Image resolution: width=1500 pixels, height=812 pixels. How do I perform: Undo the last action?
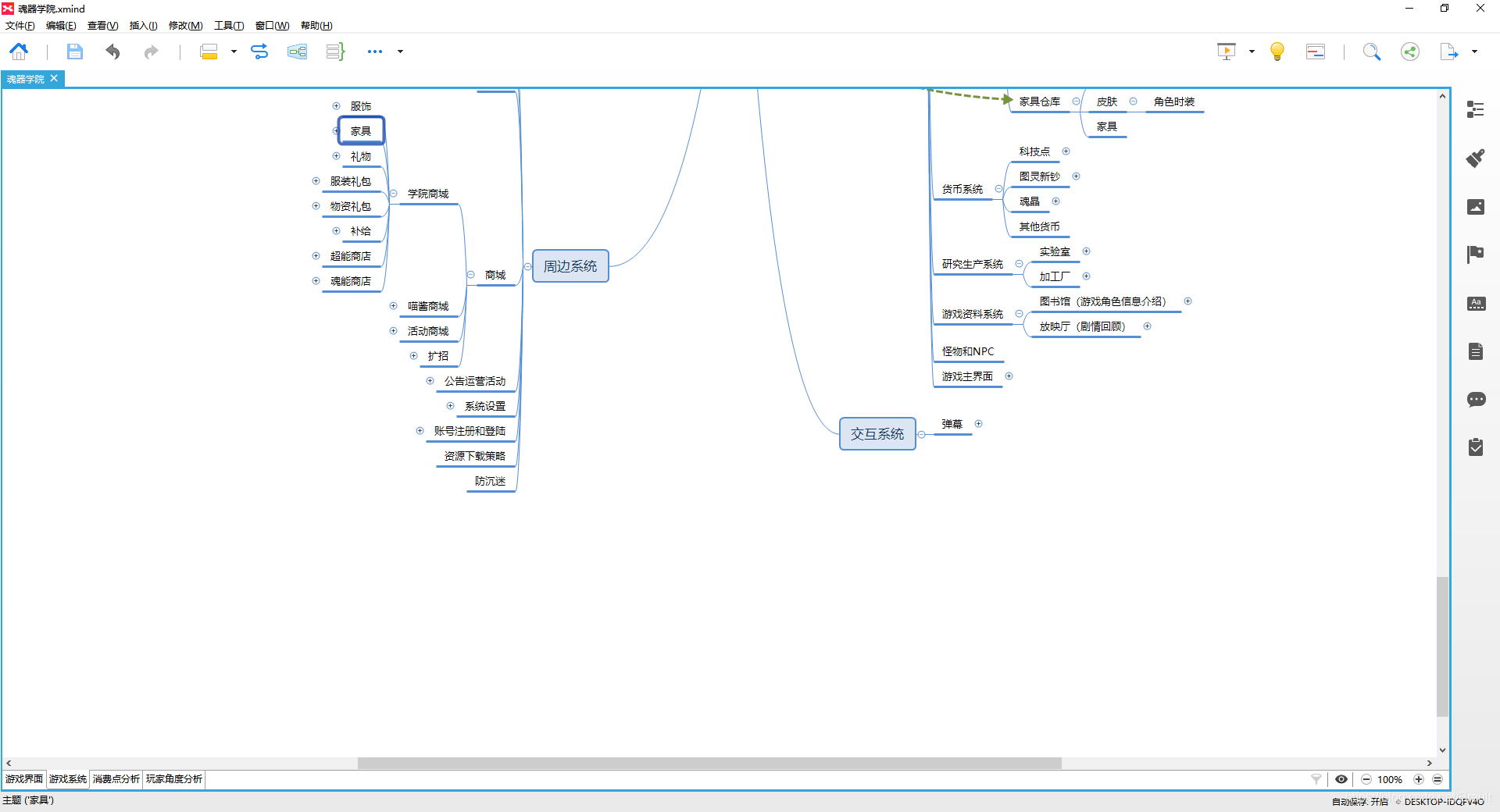click(x=113, y=52)
